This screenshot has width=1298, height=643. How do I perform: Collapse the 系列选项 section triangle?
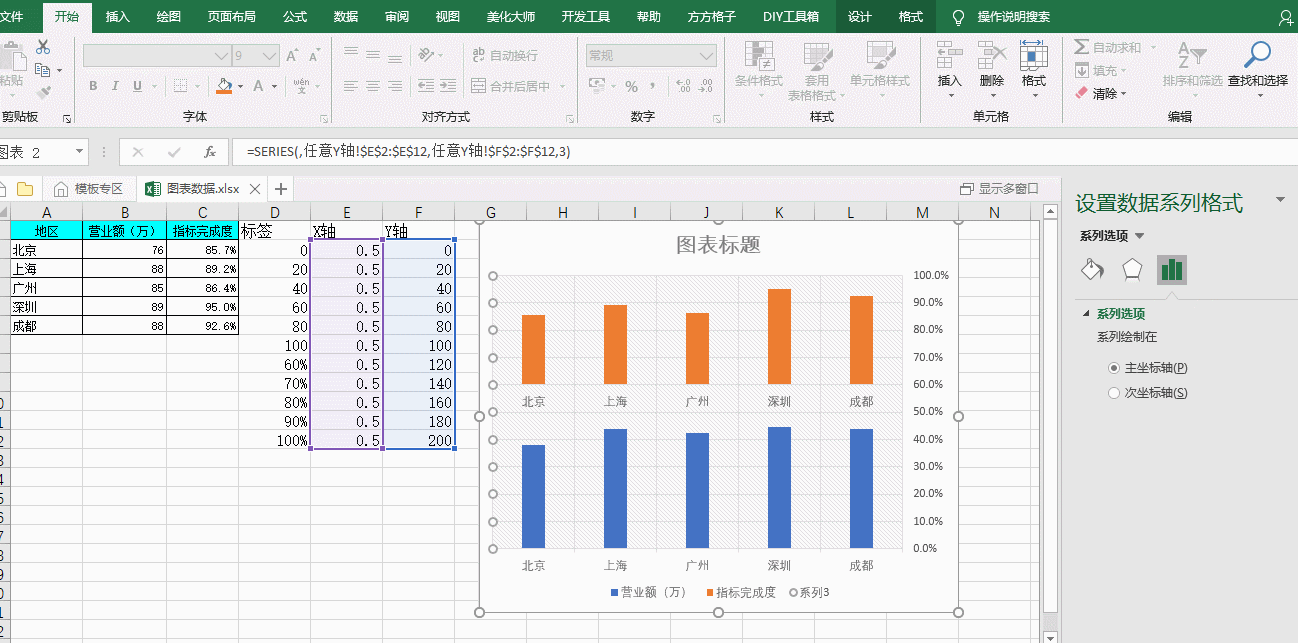click(x=1086, y=314)
